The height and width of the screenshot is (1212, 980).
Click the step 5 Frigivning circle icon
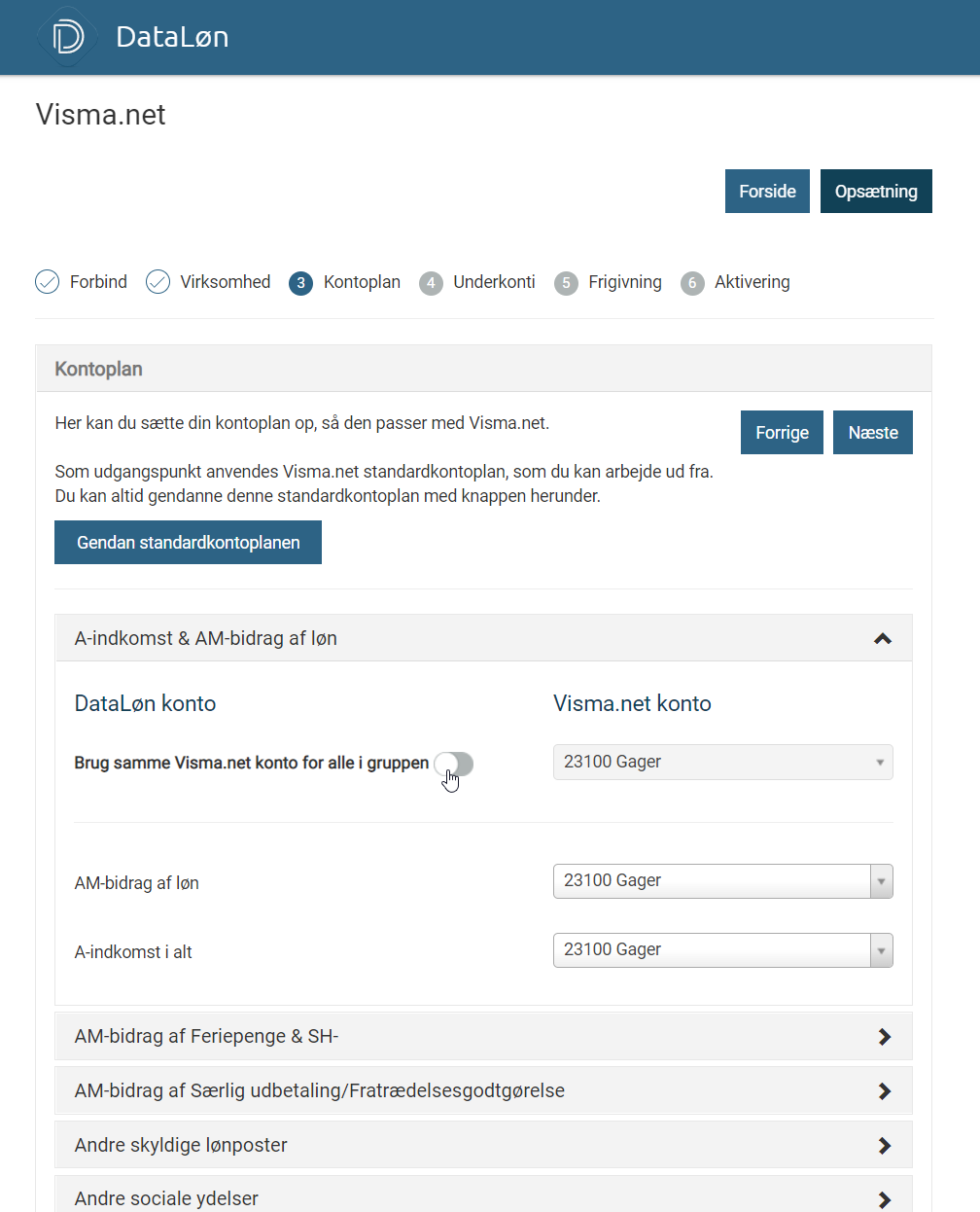[566, 283]
